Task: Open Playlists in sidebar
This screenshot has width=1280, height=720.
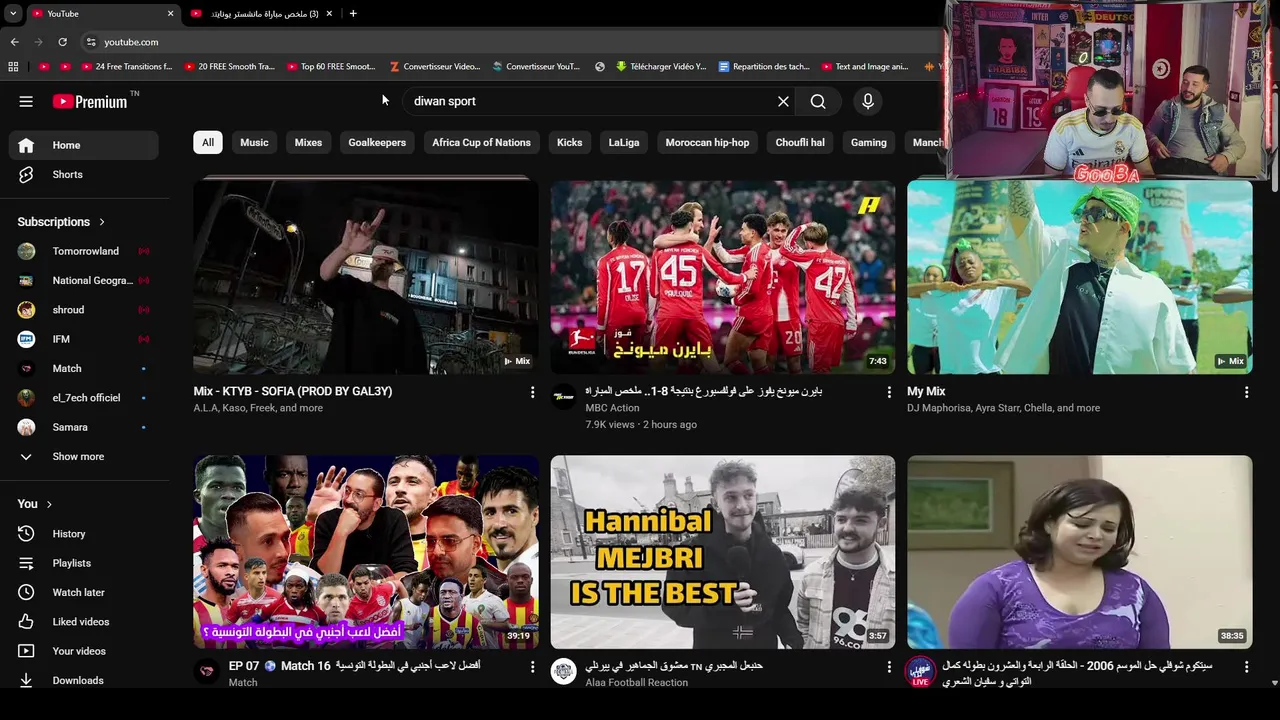Action: pos(84,563)
